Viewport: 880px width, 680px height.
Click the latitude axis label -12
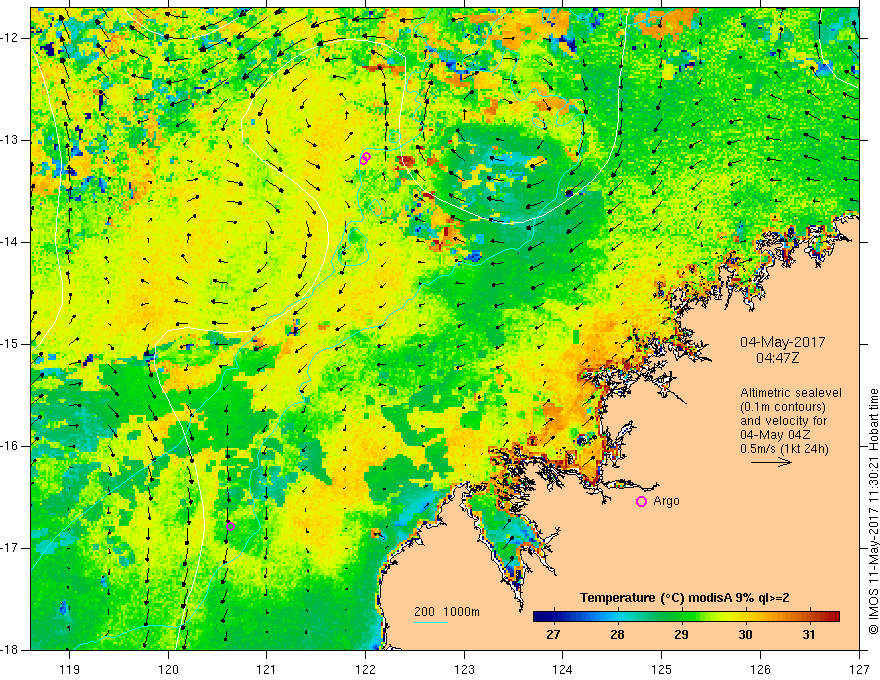pyautogui.click(x=11, y=38)
